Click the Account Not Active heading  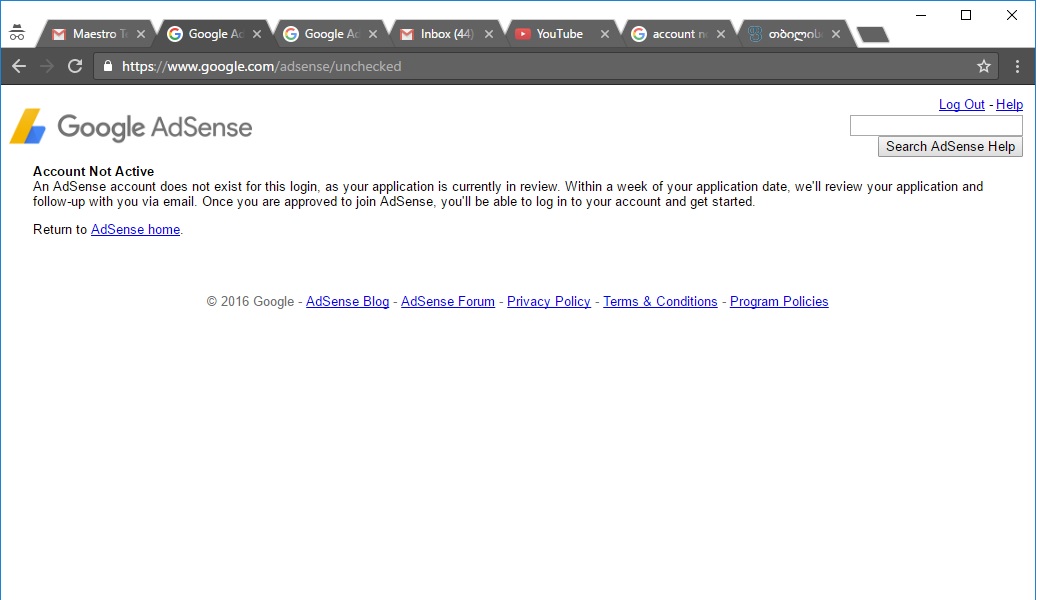(x=94, y=172)
